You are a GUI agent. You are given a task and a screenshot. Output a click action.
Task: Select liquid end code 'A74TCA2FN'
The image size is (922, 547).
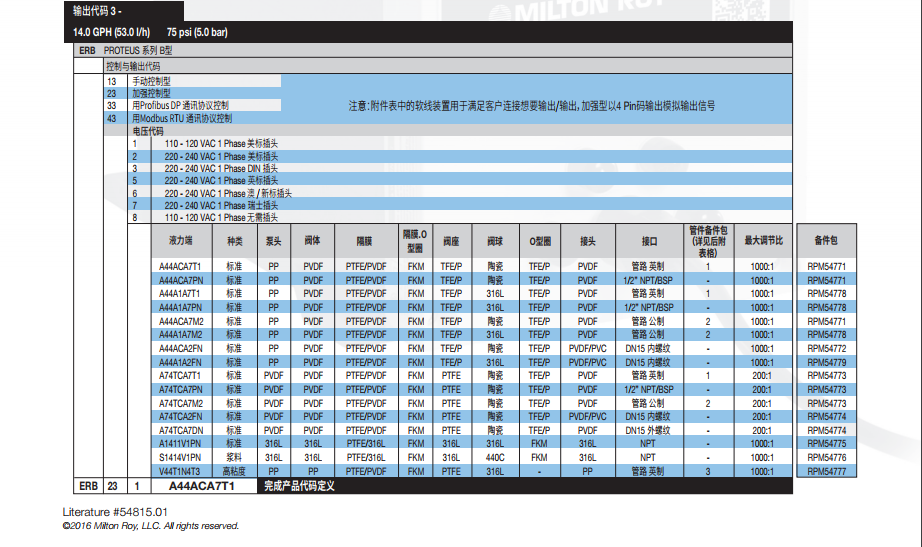click(x=180, y=416)
